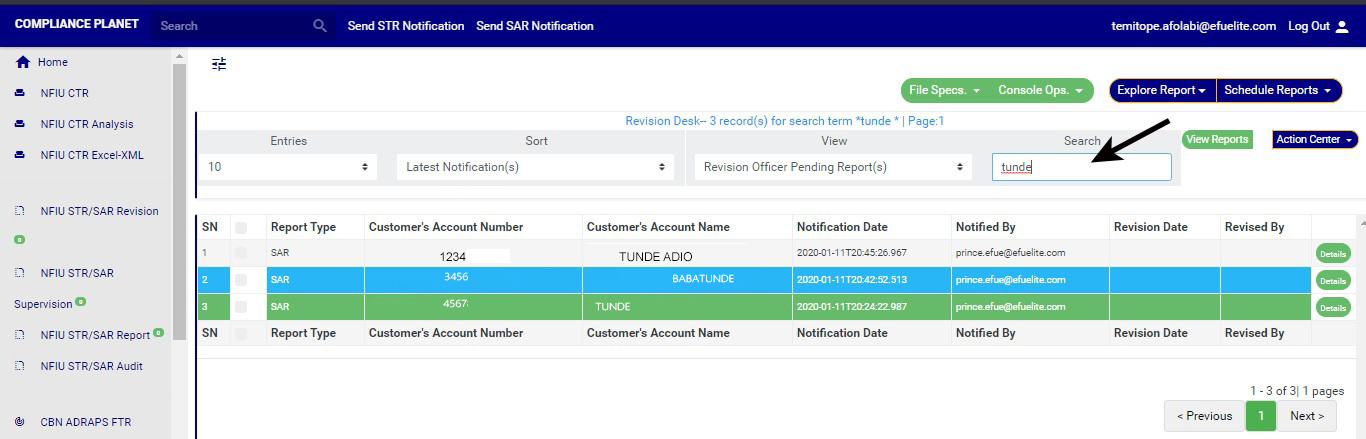Click the filter sliders icon above the table
The height and width of the screenshot is (439, 1366).
[x=219, y=64]
